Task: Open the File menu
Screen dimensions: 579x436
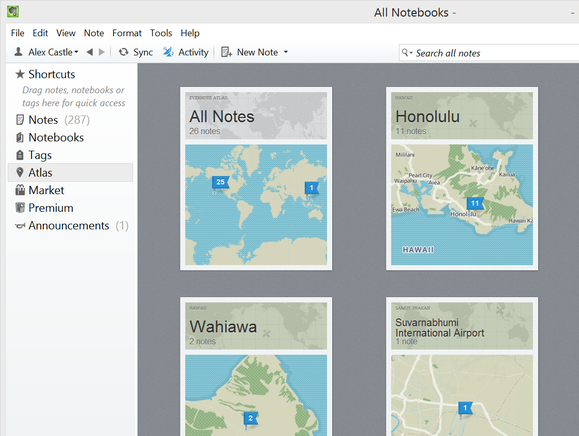Action: click(17, 33)
